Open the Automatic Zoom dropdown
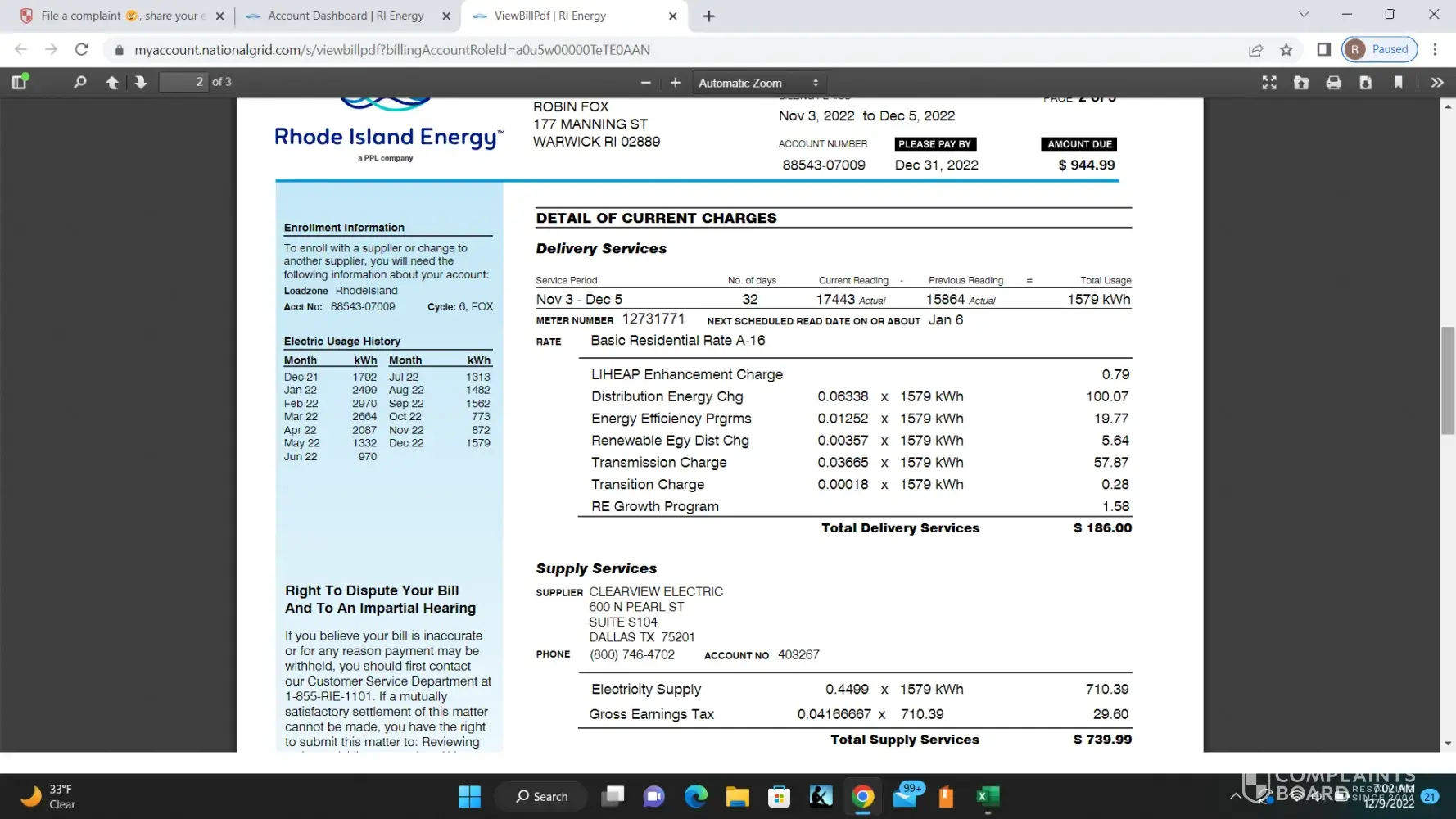Viewport: 1456px width, 819px height. click(x=758, y=83)
